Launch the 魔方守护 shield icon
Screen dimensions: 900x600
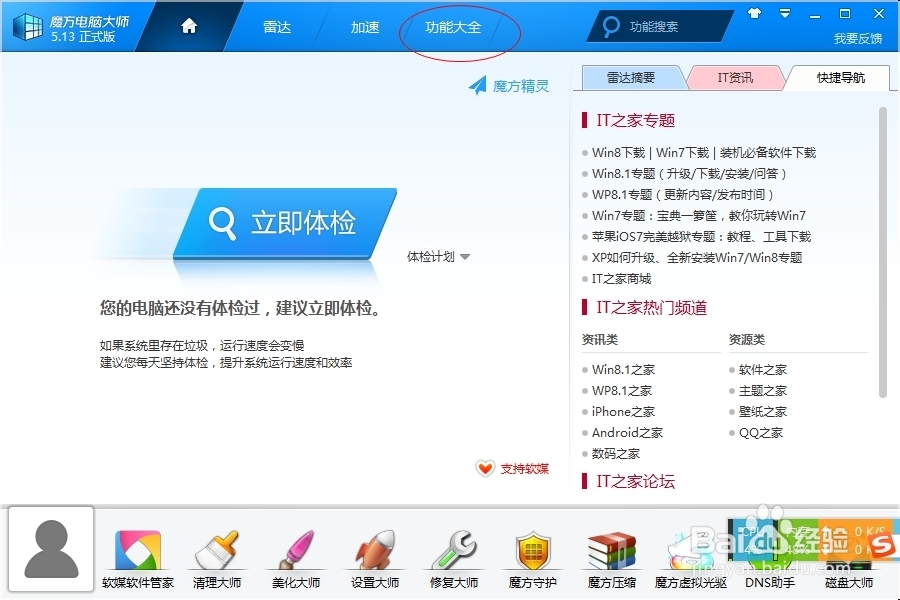(531, 550)
